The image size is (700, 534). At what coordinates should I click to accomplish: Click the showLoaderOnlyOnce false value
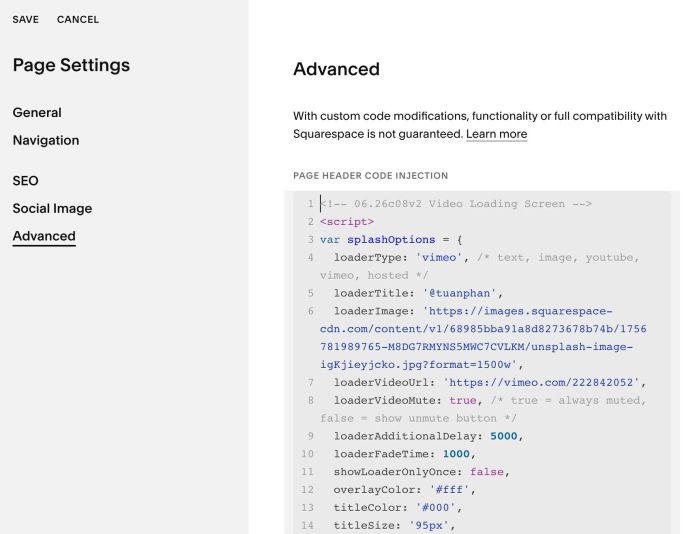coord(487,472)
